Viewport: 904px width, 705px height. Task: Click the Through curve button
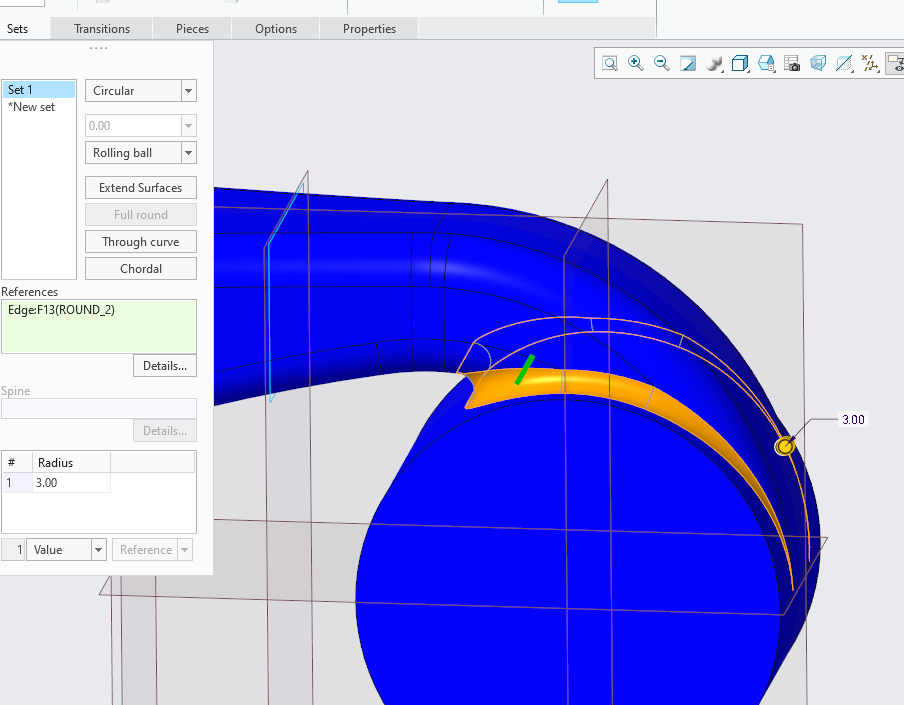coord(140,241)
